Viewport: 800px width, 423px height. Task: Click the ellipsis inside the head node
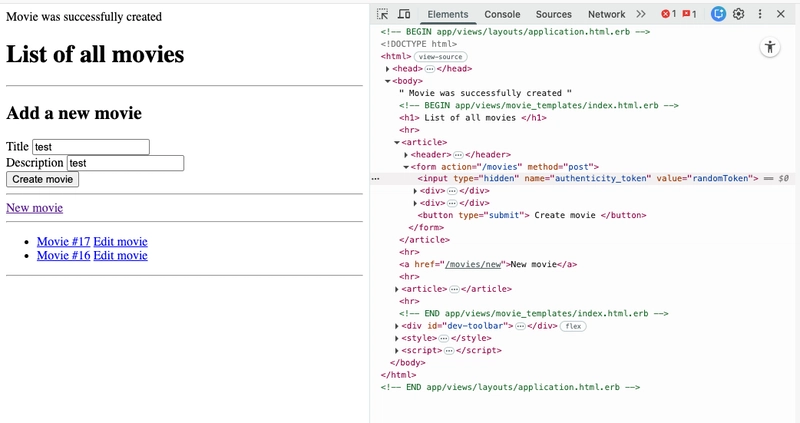click(x=430, y=69)
